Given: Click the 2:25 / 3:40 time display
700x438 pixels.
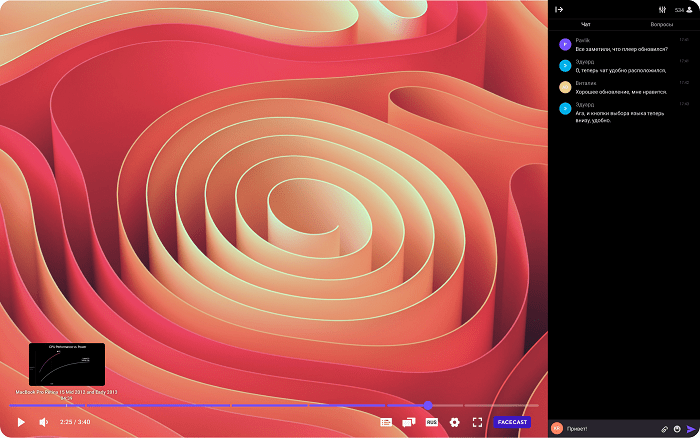Looking at the screenshot, I should (x=75, y=422).
